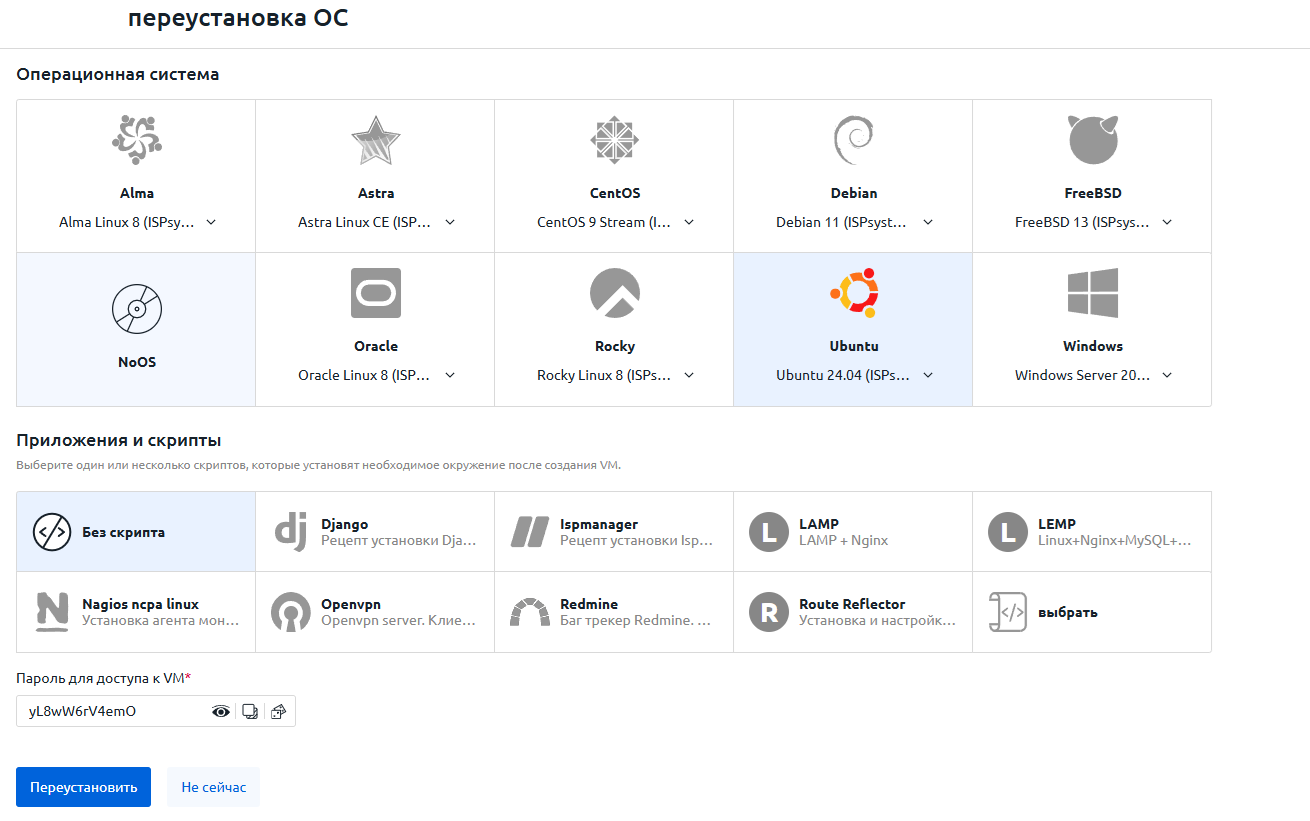Expand the Debian 11 version dropdown
Viewport: 1310px width, 821px height.
click(854, 222)
